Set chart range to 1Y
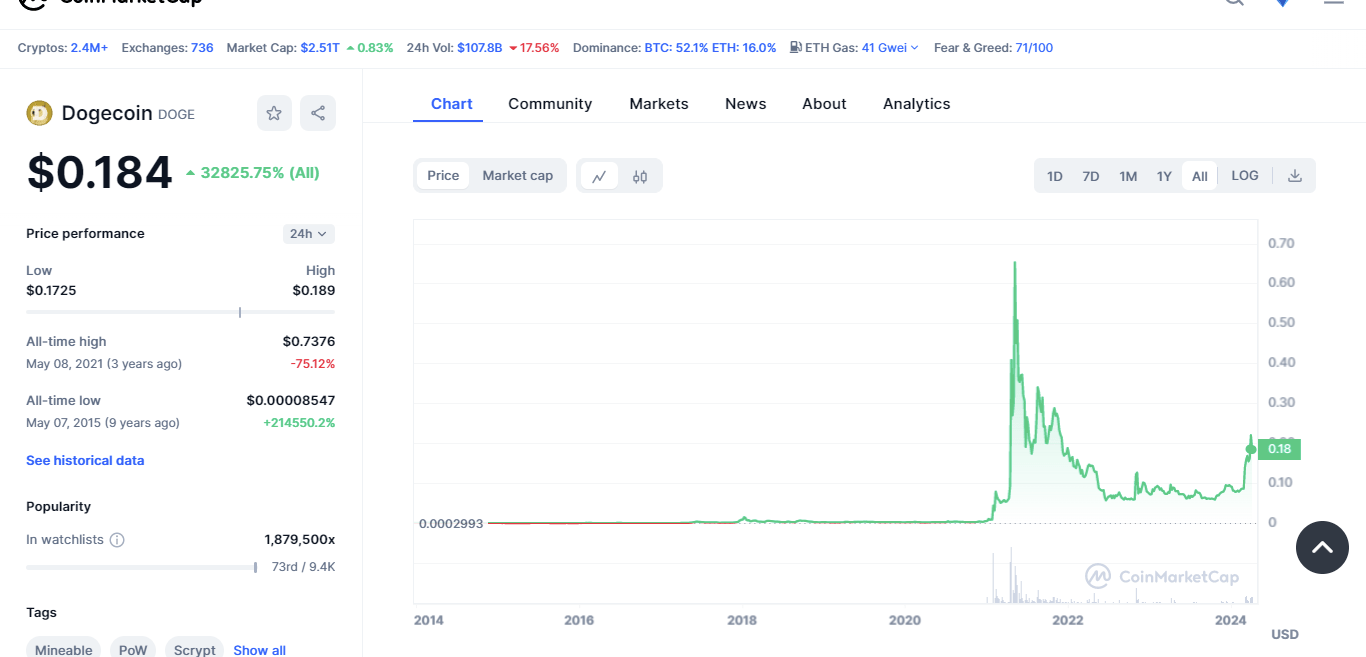The width and height of the screenshot is (1366, 657). [1164, 176]
